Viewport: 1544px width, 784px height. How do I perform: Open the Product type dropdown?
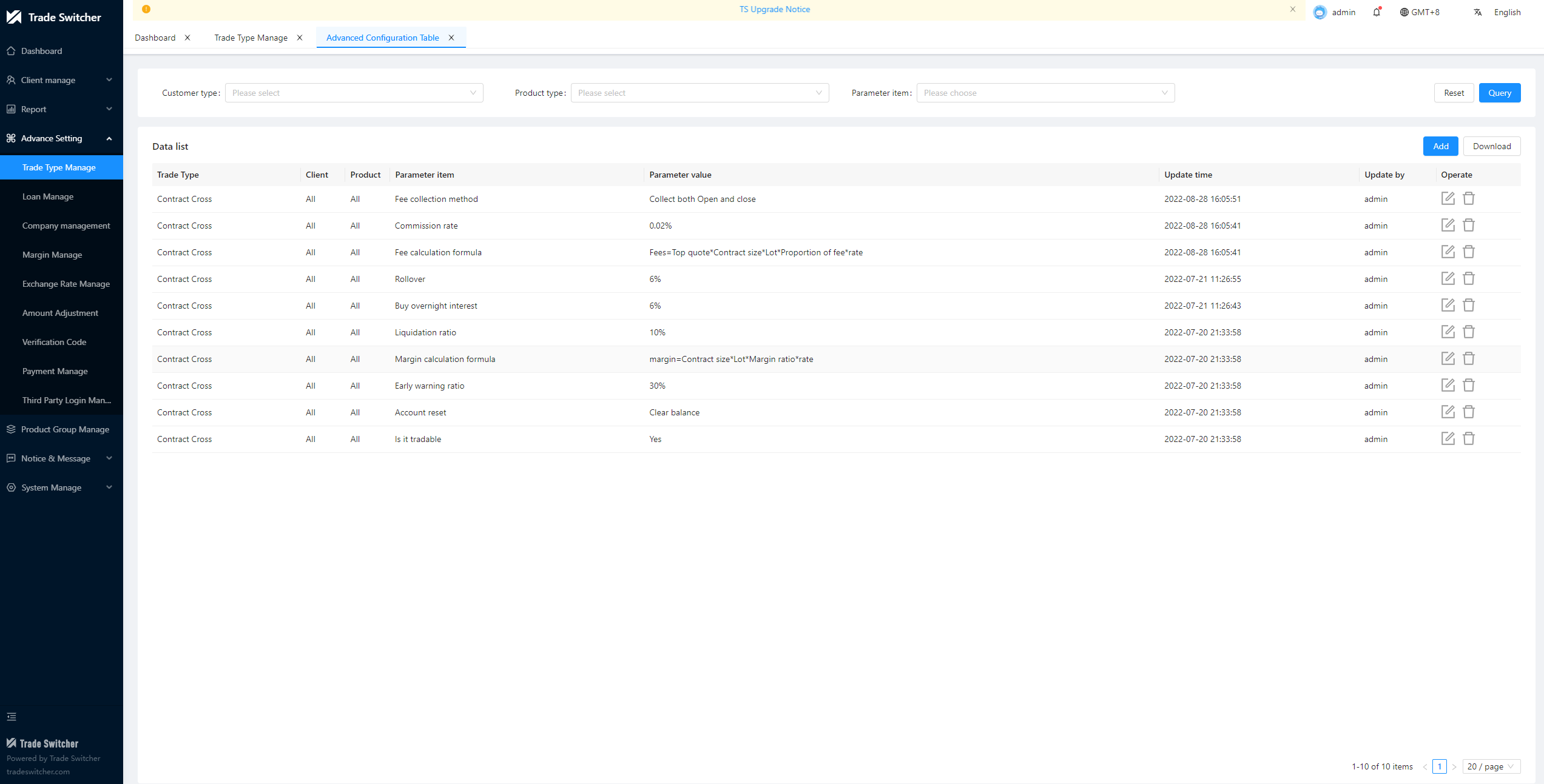(700, 93)
